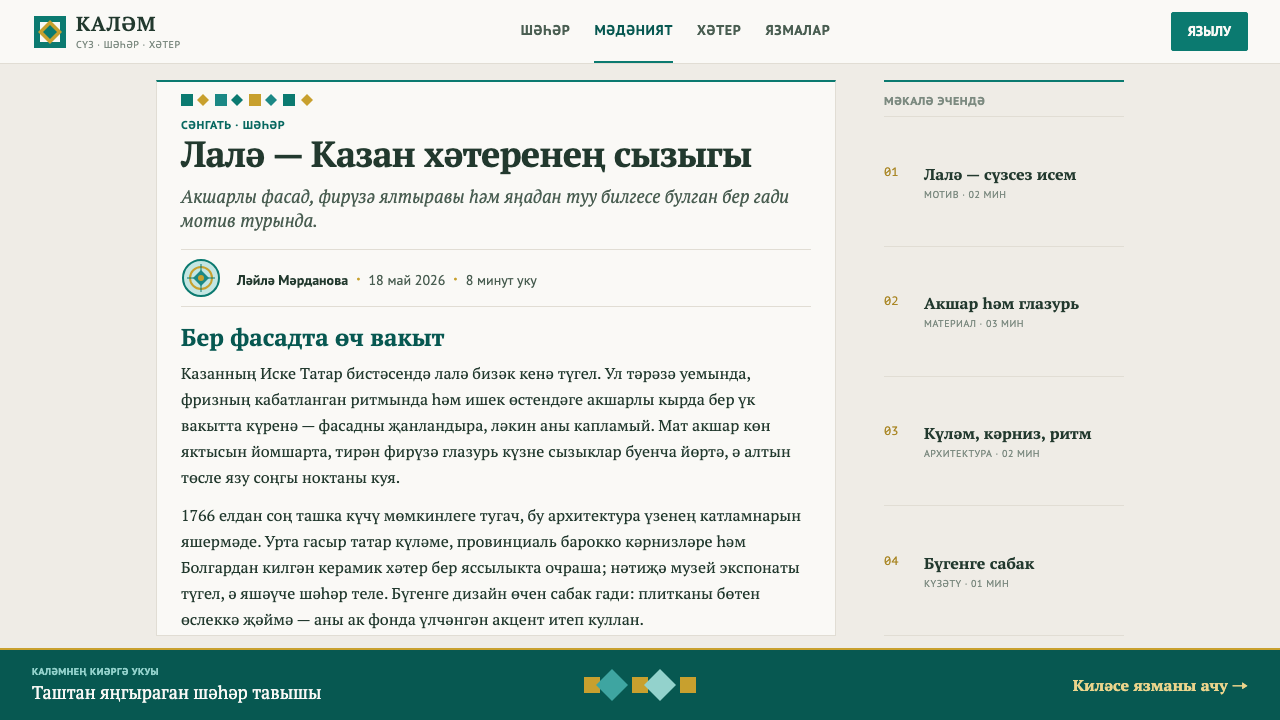Image resolution: width=1280 pixels, height=720 pixels.
Task: Click the ЯЗЫЛУ subscribe button
Action: point(1209,31)
